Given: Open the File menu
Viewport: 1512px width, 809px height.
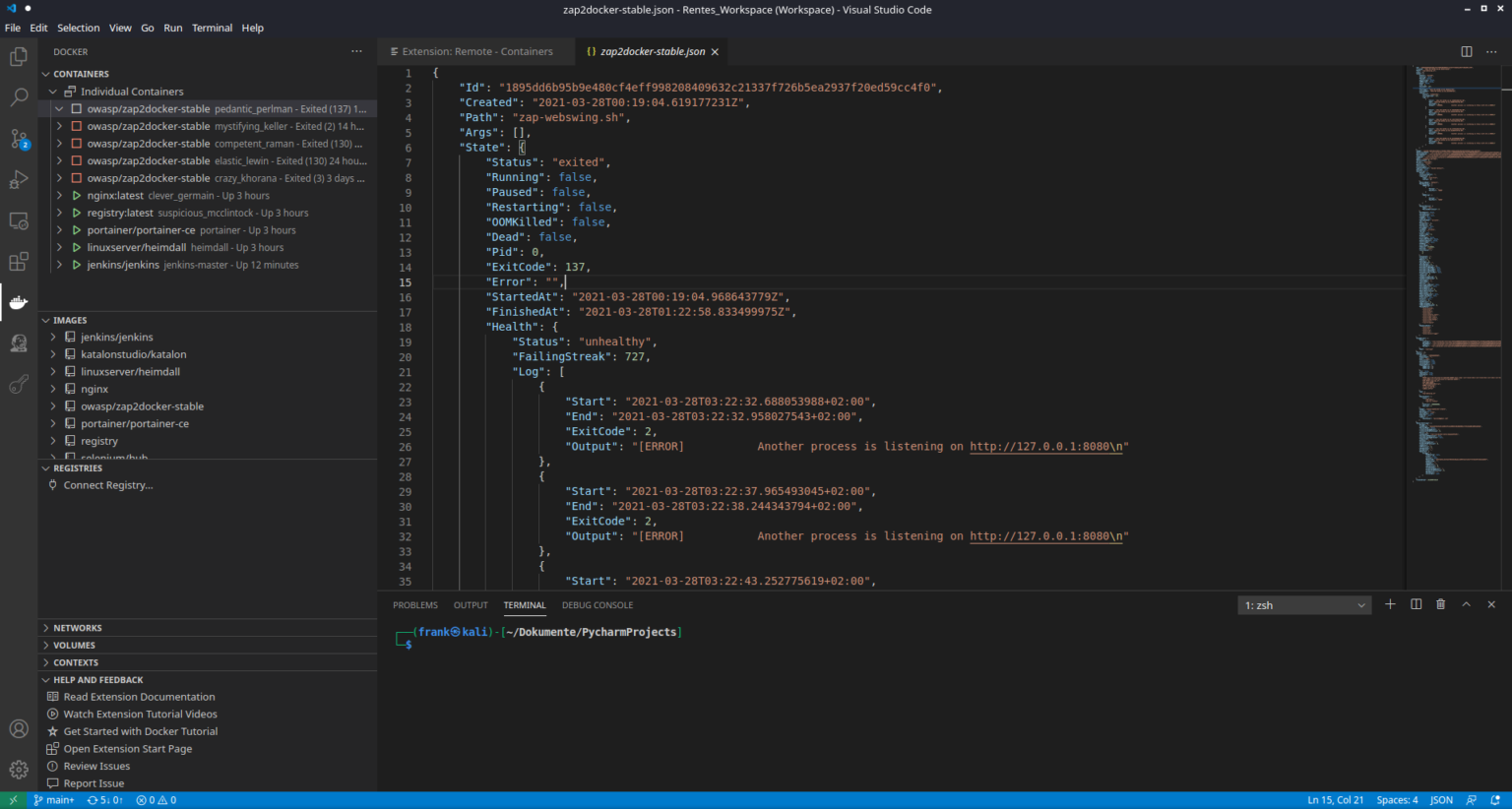Looking at the screenshot, I should click(13, 28).
